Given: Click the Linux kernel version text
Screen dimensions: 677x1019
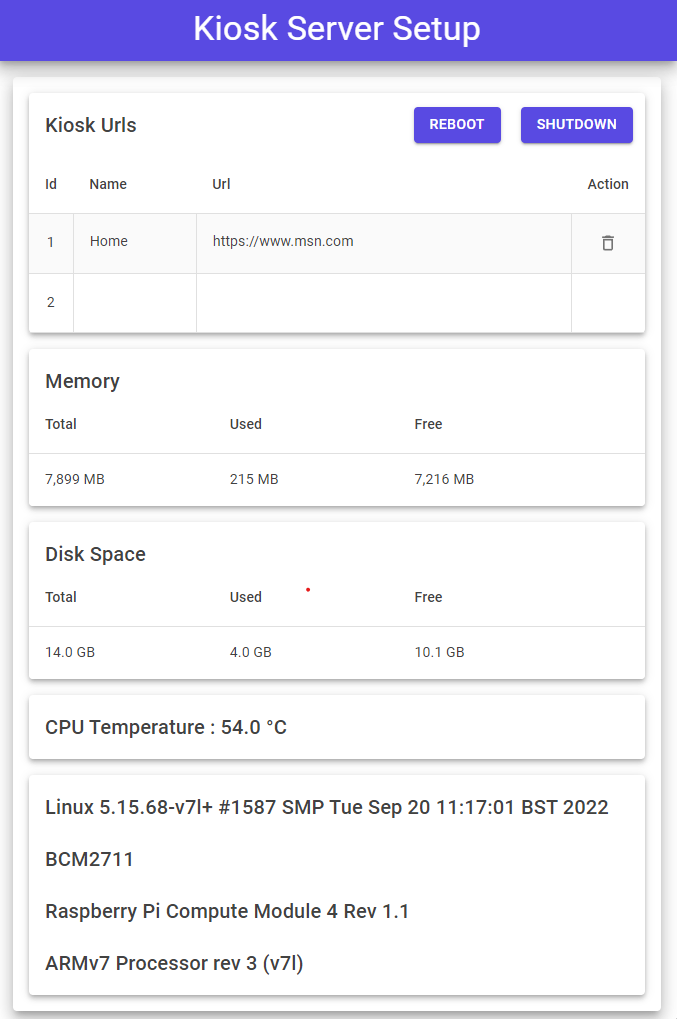Looking at the screenshot, I should click(x=327, y=807).
